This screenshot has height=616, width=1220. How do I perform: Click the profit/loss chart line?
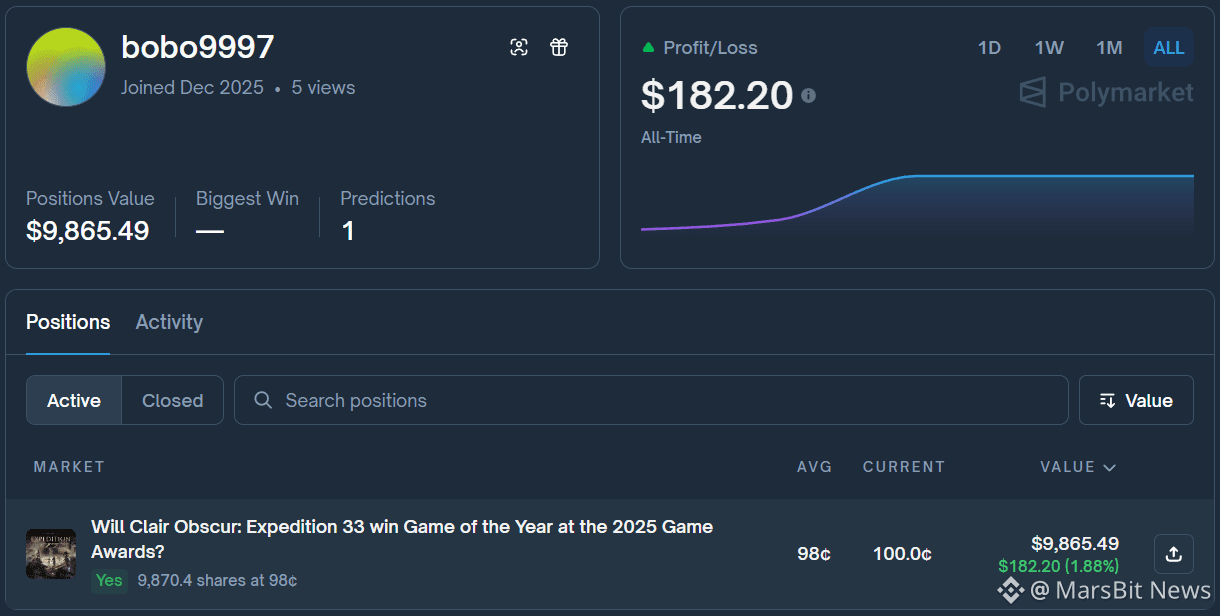(917, 203)
